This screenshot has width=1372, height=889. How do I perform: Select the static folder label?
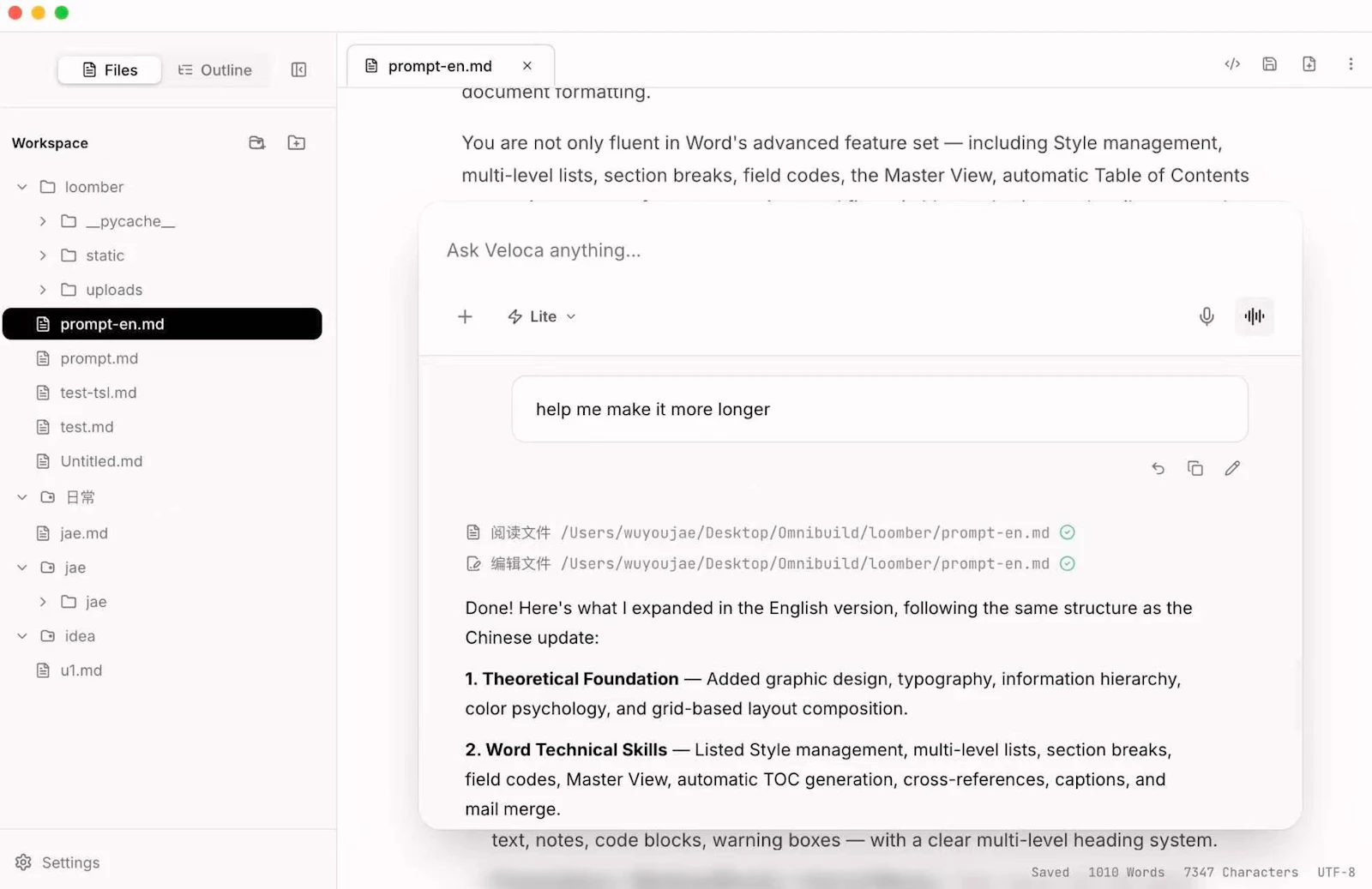click(105, 255)
